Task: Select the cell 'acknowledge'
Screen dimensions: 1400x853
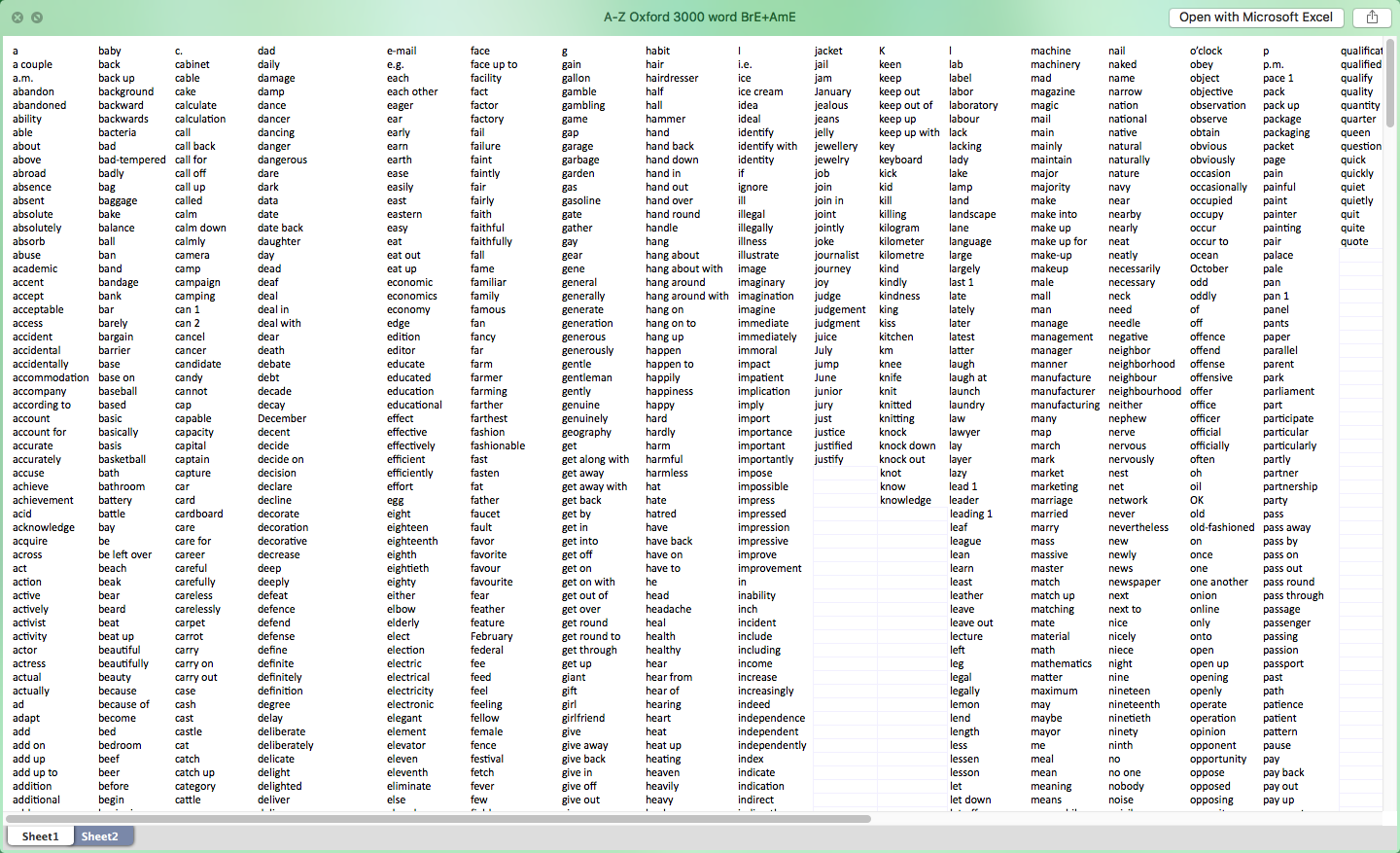Action: [43, 527]
